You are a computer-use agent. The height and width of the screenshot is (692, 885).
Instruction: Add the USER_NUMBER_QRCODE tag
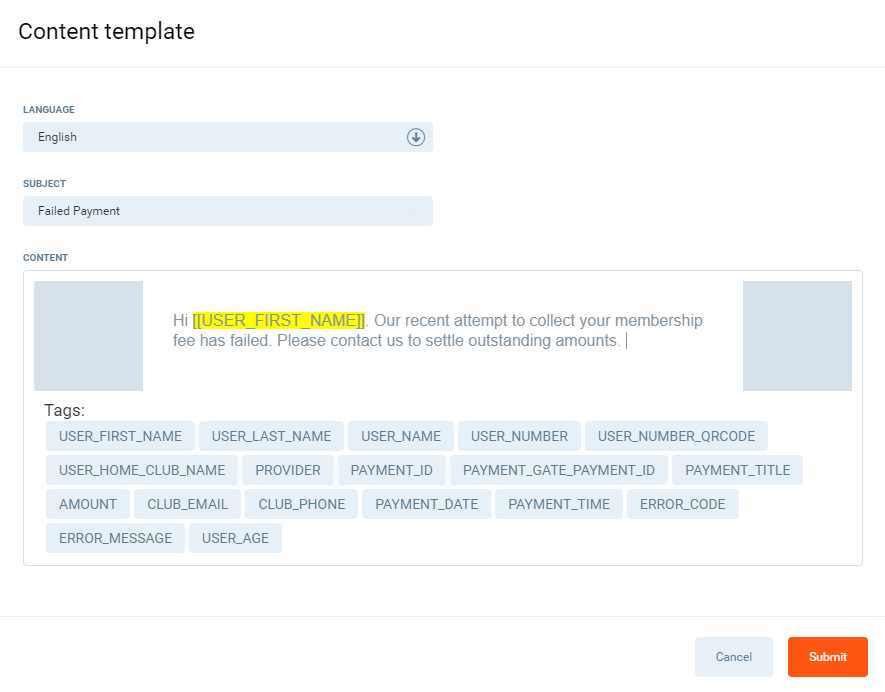point(676,436)
